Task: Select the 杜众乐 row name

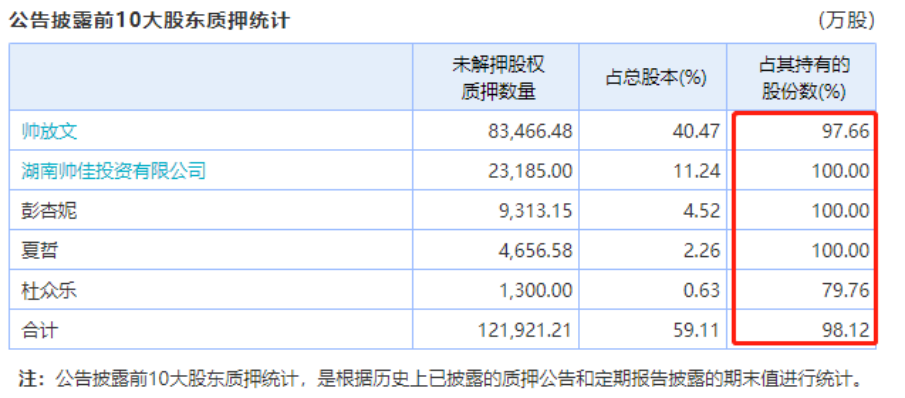Action: click(49, 291)
